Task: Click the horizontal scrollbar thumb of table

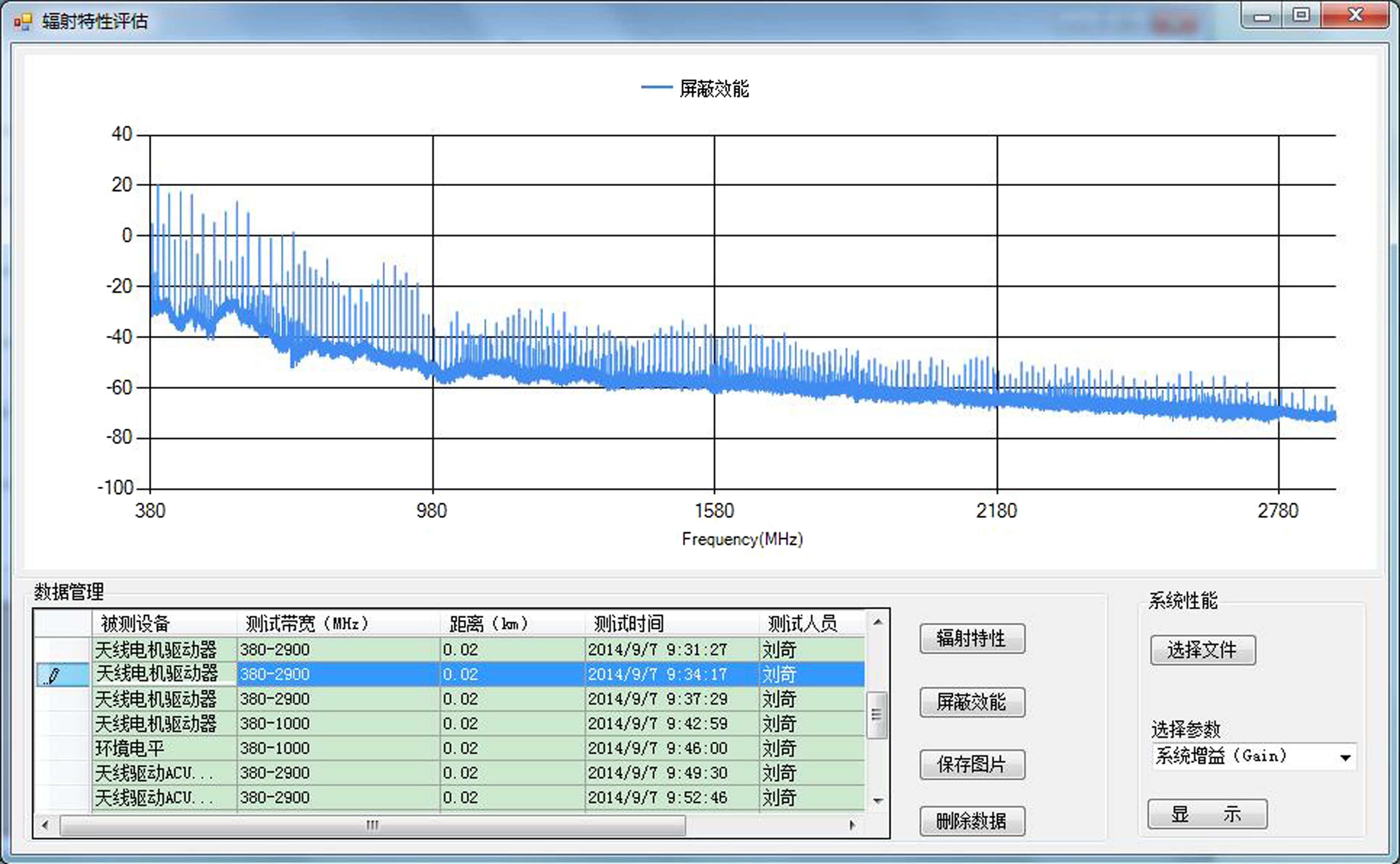Action: click(372, 824)
